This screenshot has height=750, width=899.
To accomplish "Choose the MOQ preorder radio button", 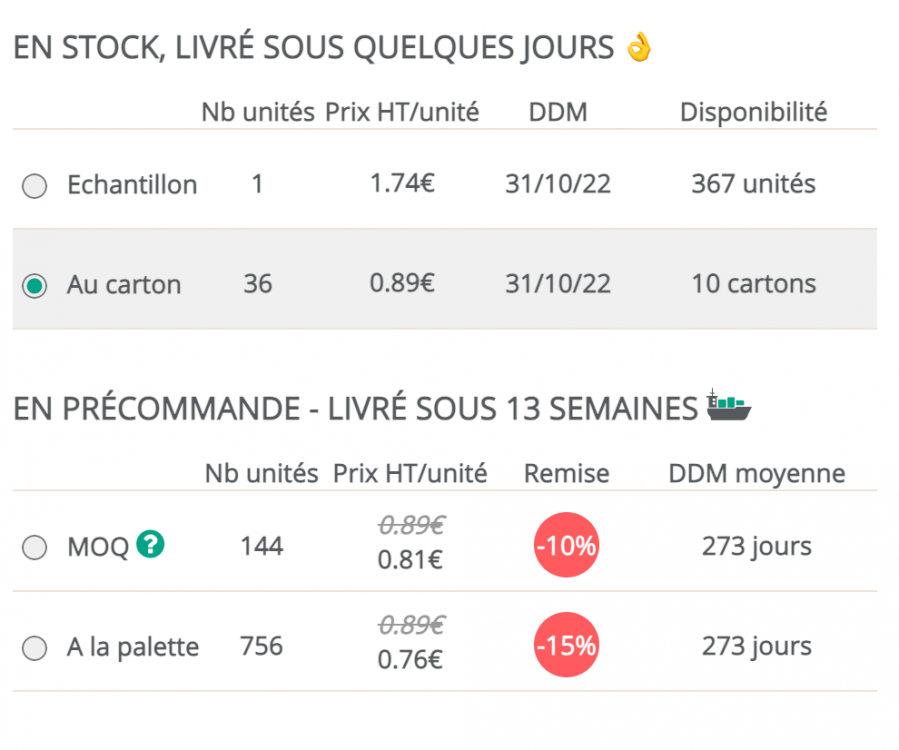I will (x=35, y=548).
